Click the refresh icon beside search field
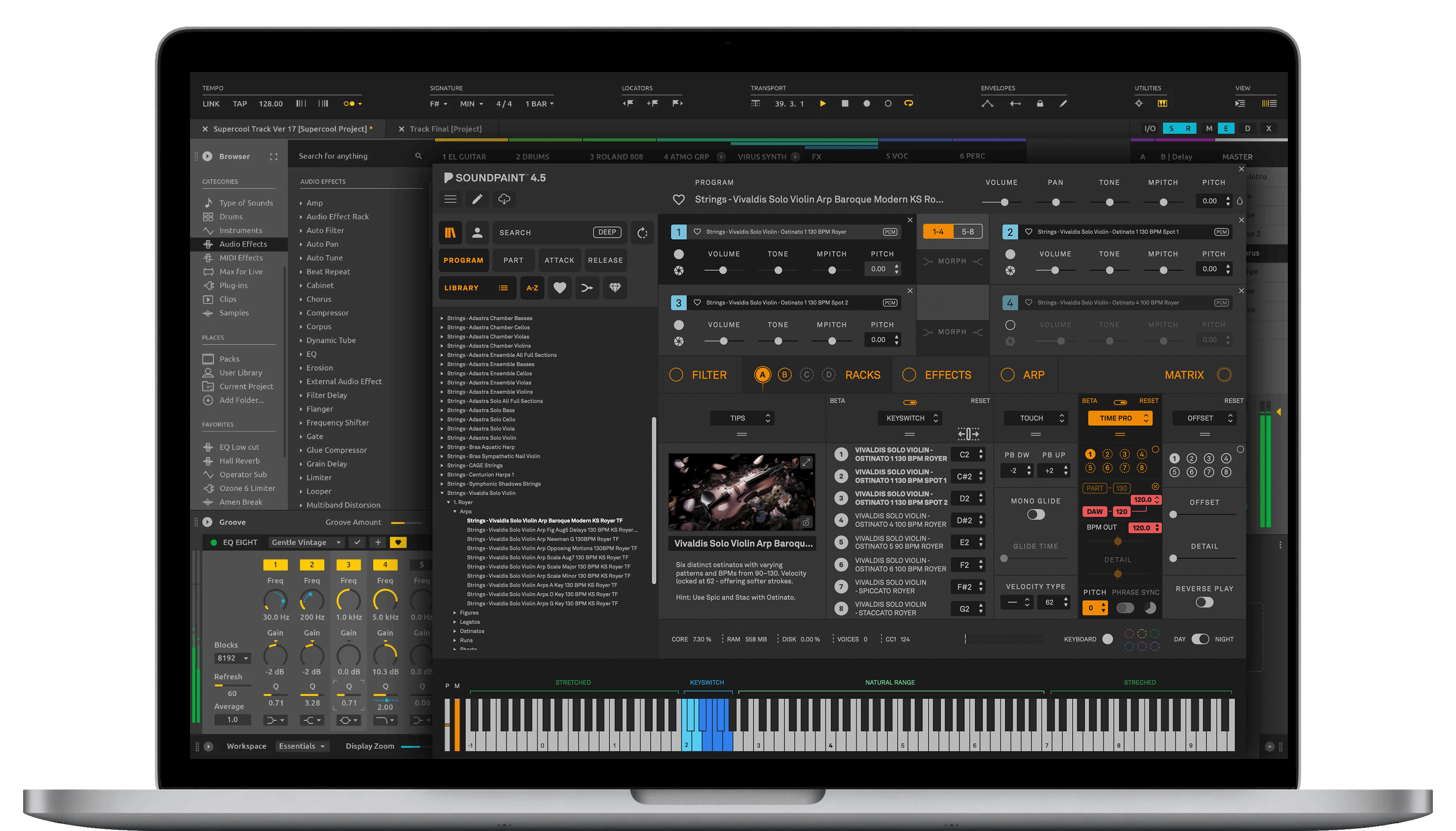This screenshot has height=831, width=1456. click(x=642, y=232)
